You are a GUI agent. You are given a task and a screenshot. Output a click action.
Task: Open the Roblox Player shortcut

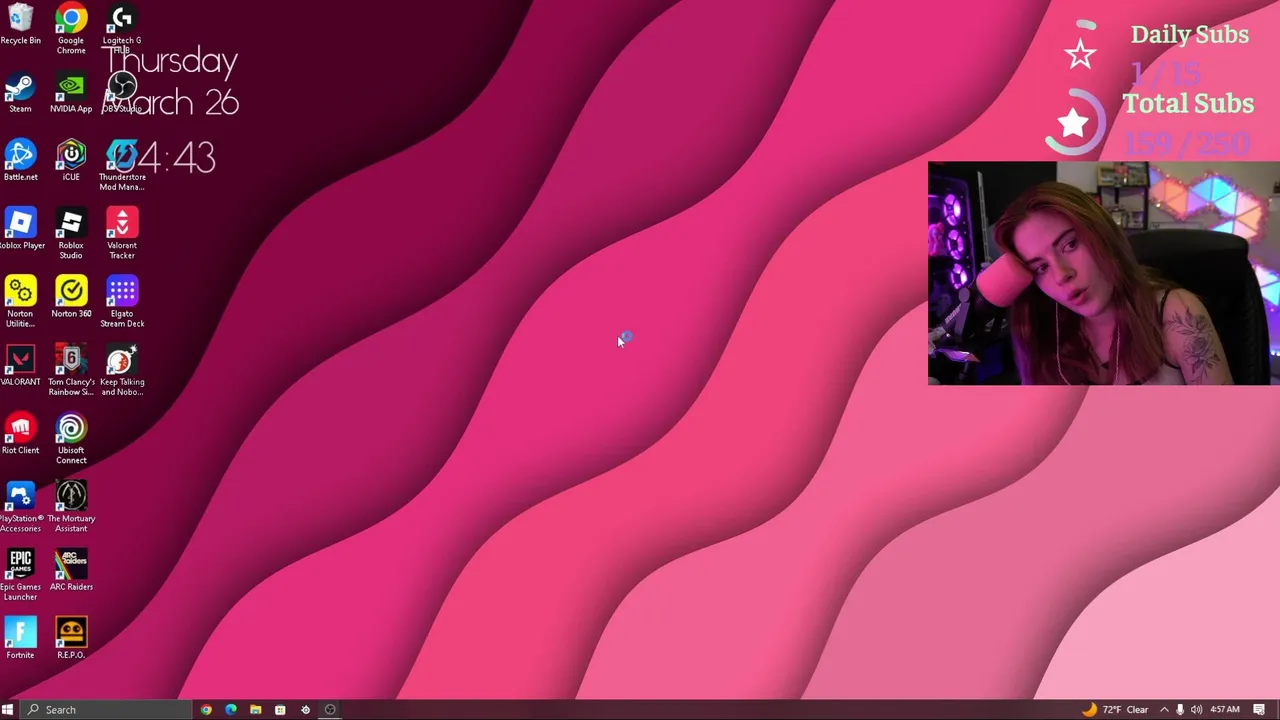[20, 229]
